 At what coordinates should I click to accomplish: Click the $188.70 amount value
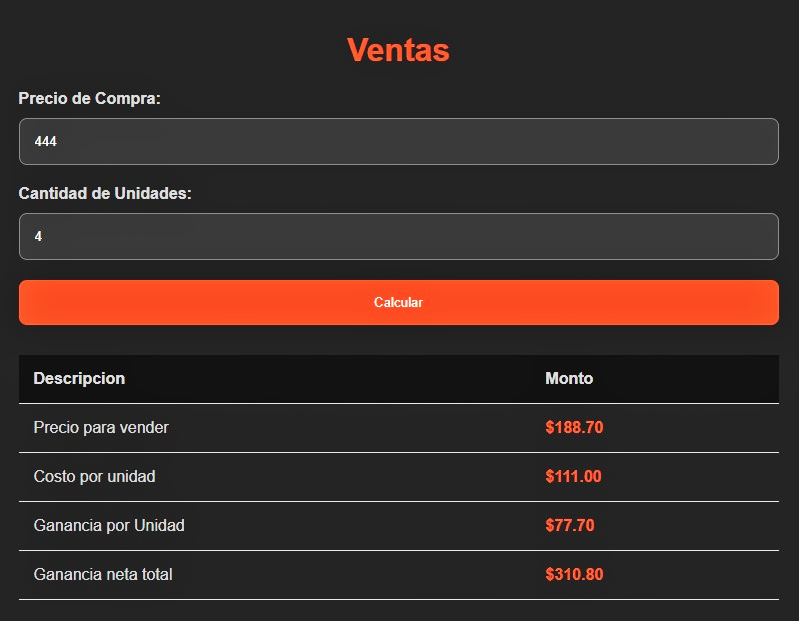click(574, 427)
